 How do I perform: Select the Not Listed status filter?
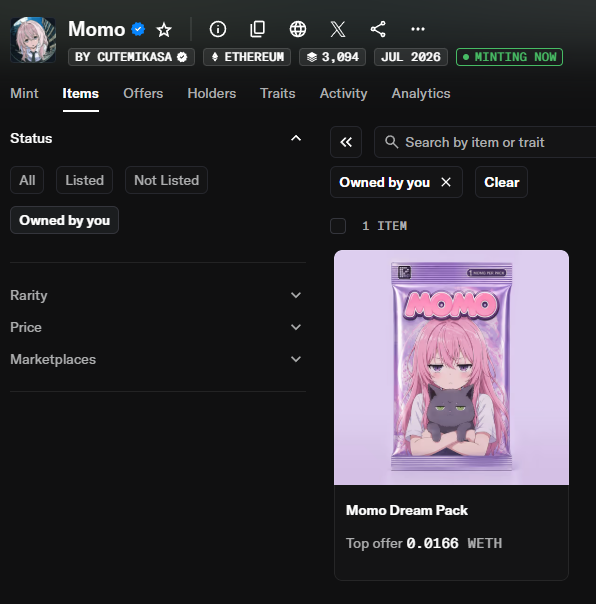(166, 180)
